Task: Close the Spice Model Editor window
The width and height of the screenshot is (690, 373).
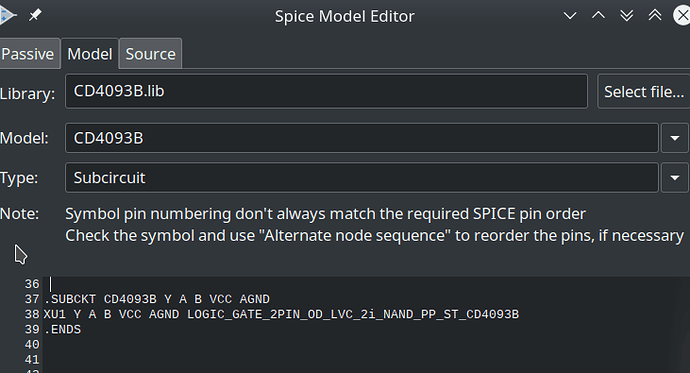Action: (x=682, y=15)
